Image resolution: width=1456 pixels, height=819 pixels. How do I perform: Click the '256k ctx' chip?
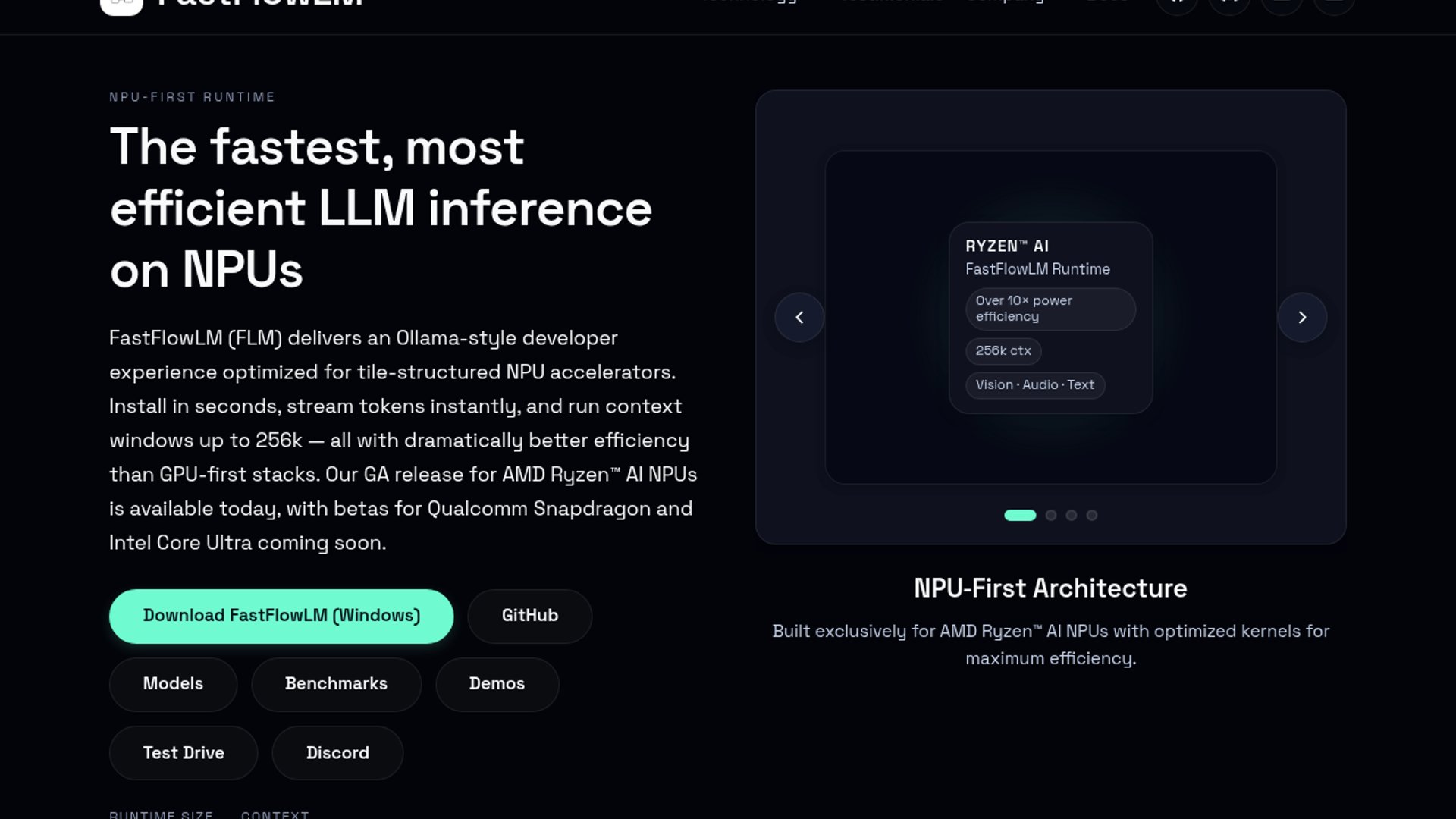[x=1003, y=351]
